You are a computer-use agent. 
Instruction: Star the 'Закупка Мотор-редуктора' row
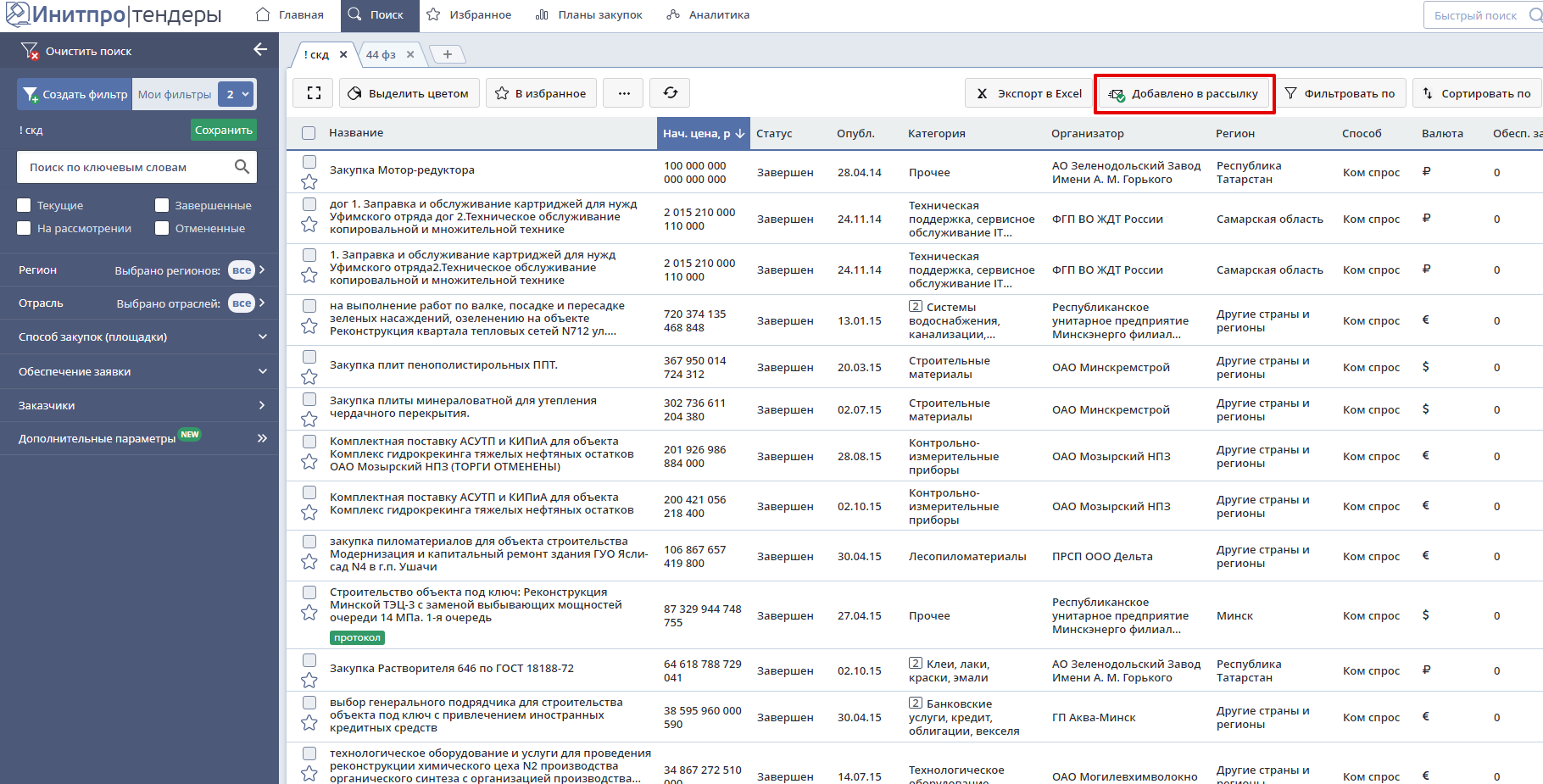point(309,181)
